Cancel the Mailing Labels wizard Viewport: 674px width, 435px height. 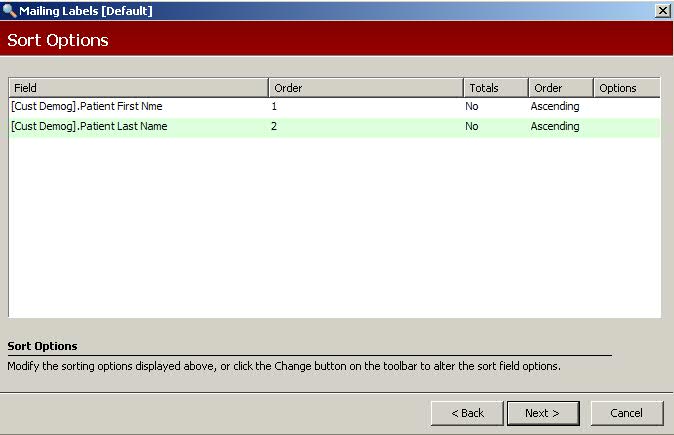[627, 413]
